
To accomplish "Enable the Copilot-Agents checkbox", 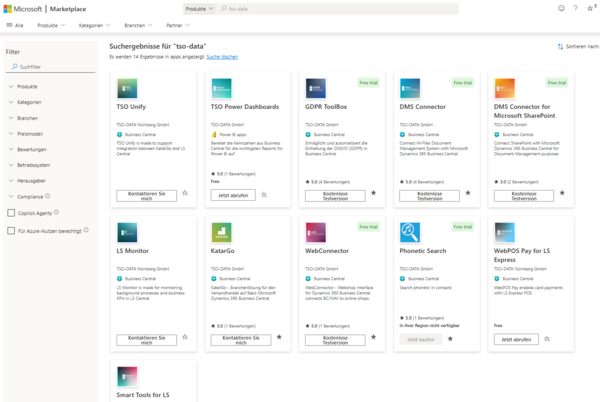I will [x=11, y=213].
